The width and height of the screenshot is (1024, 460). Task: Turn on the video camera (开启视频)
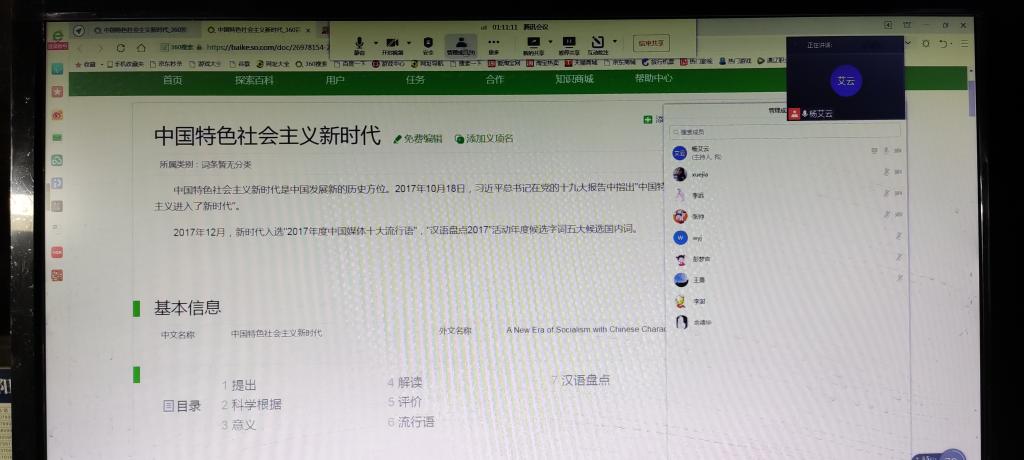click(x=392, y=43)
